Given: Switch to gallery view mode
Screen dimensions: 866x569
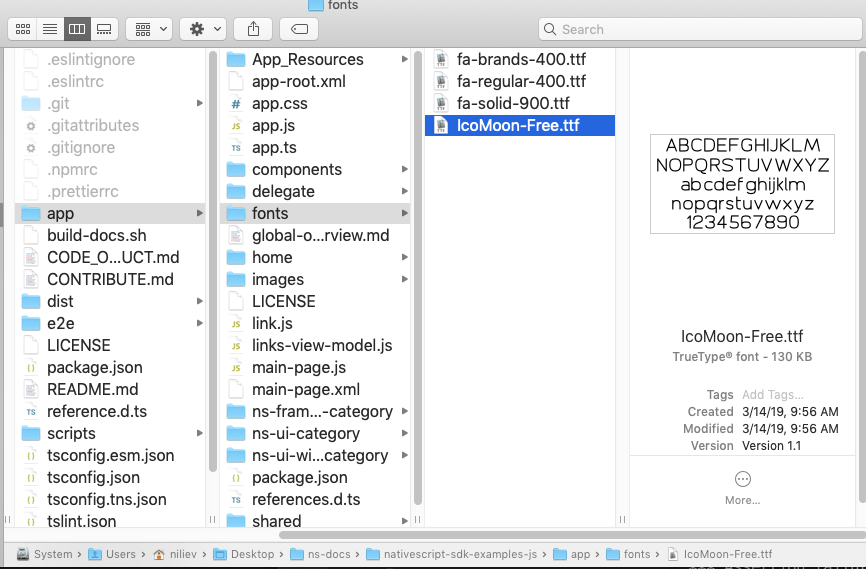Looking at the screenshot, I should point(104,29).
